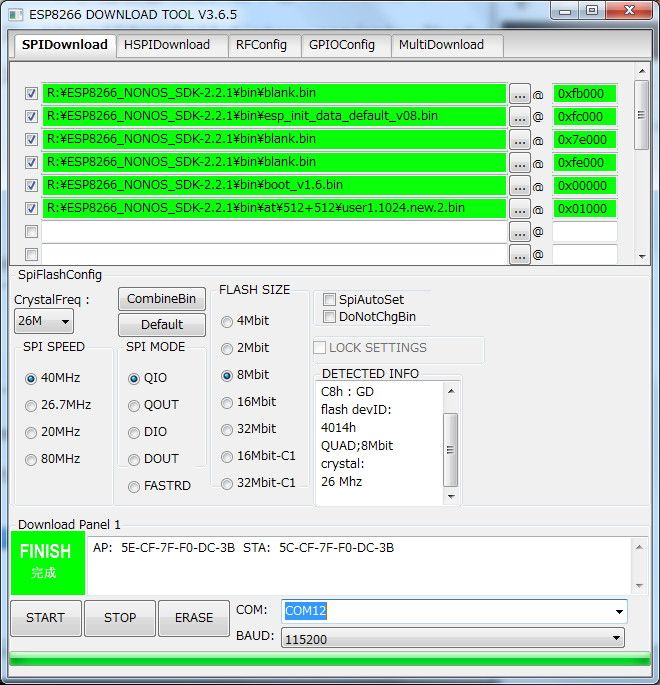Image resolution: width=660 pixels, height=685 pixels.
Task: Browse file for boot_v1.6.bin row
Action: [x=519, y=186]
